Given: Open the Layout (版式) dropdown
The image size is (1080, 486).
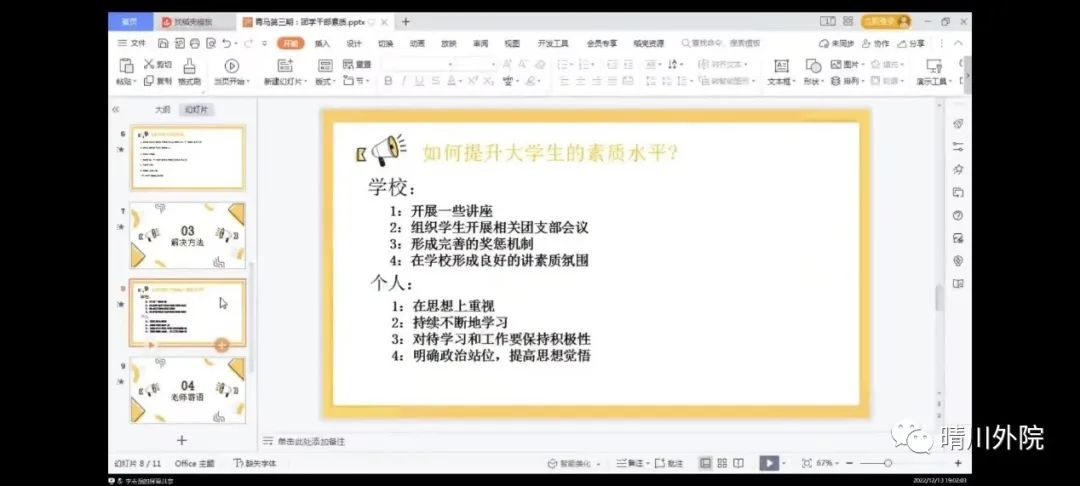Looking at the screenshot, I should click(327, 81).
